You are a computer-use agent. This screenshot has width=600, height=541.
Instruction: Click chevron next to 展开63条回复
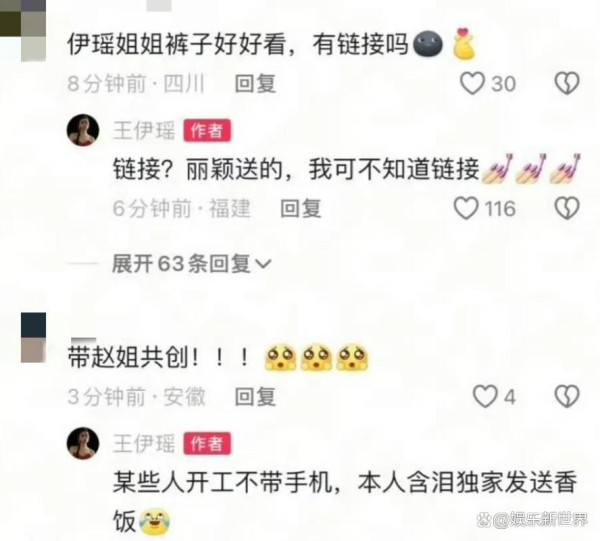pyautogui.click(x=263, y=264)
